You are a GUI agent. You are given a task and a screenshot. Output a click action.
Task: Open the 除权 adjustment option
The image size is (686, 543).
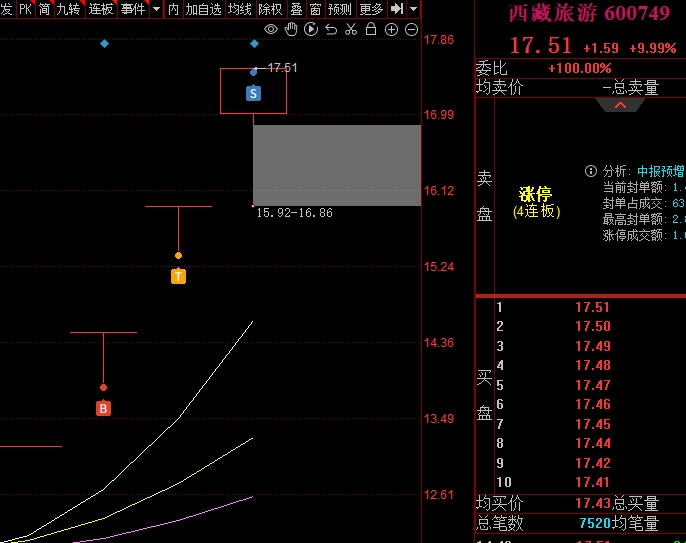click(270, 9)
